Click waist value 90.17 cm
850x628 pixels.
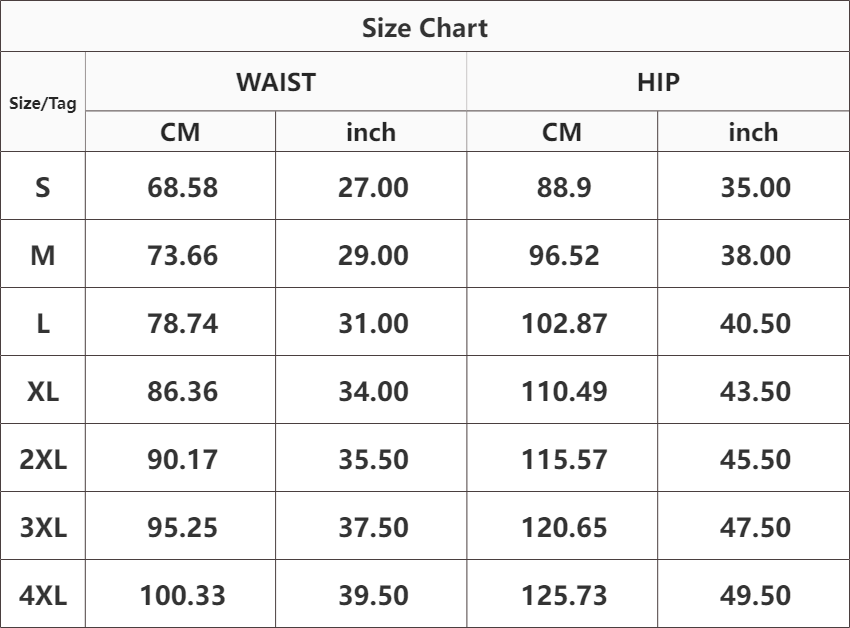pyautogui.click(x=182, y=459)
